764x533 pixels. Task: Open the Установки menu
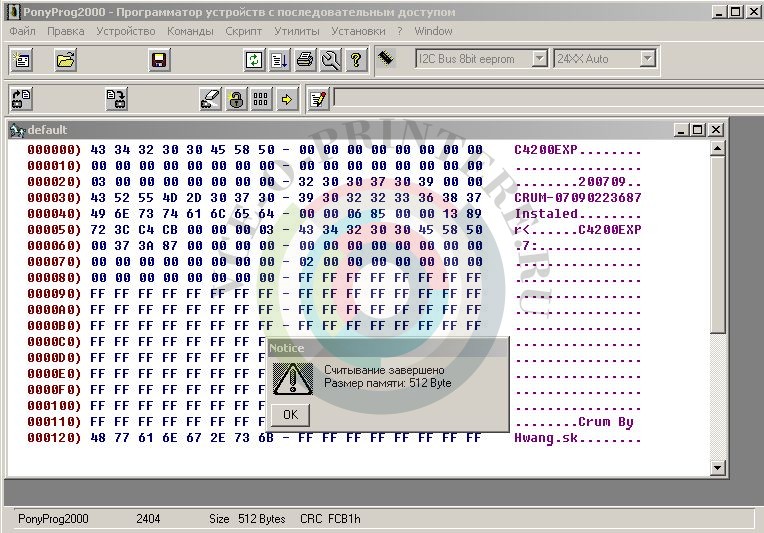358,31
